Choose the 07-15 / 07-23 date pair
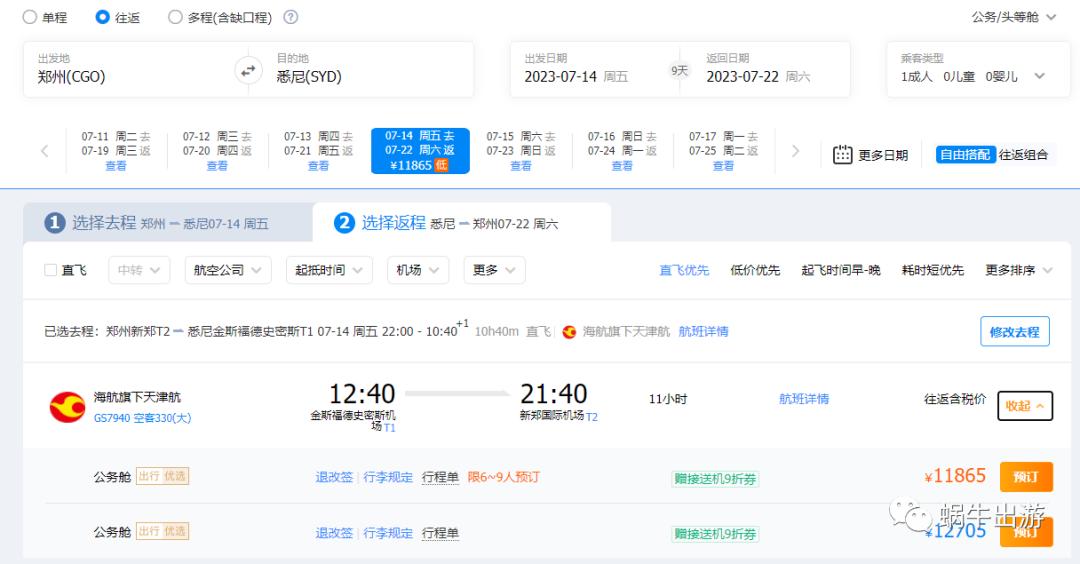The height and width of the screenshot is (564, 1080). point(521,151)
